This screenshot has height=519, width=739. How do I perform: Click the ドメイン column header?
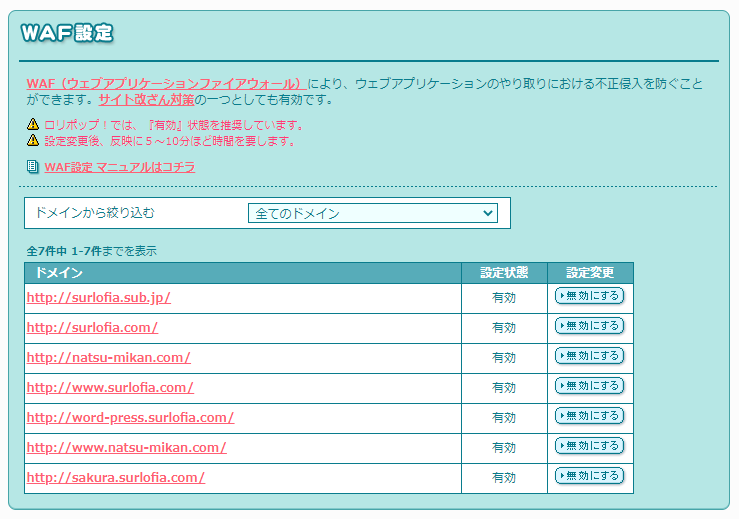tap(58, 273)
